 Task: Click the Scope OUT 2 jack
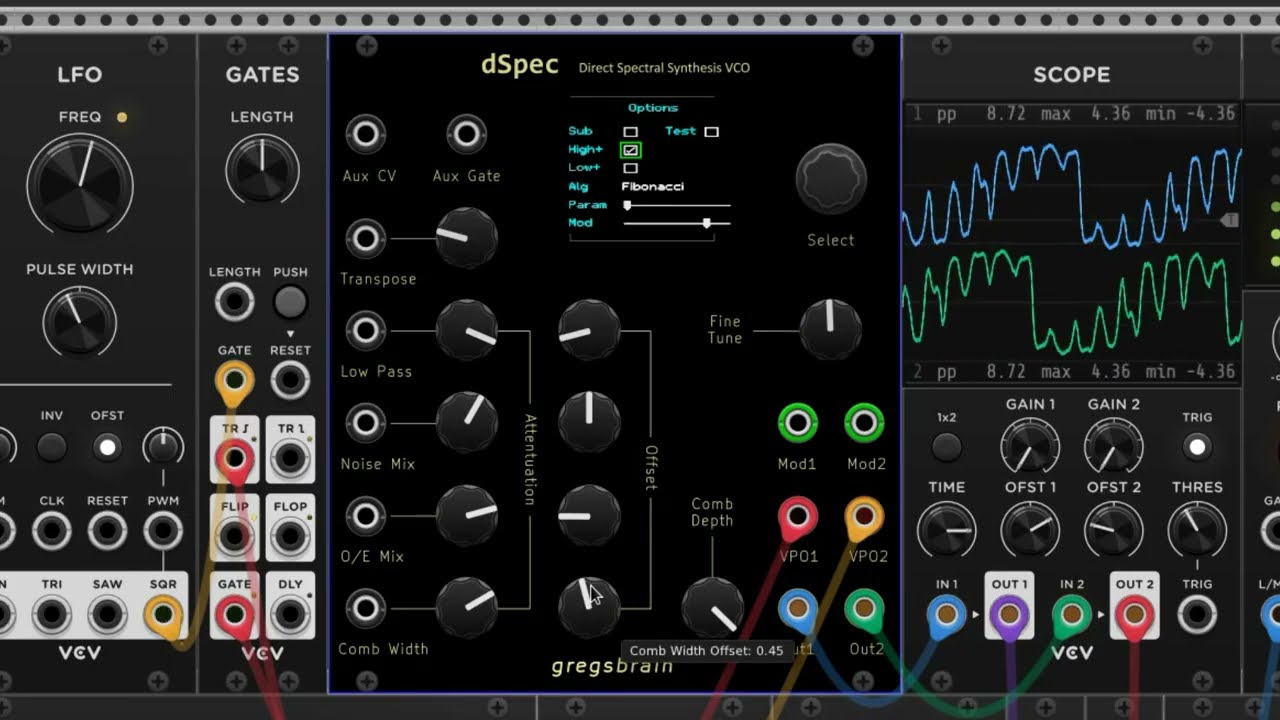[x=1134, y=614]
